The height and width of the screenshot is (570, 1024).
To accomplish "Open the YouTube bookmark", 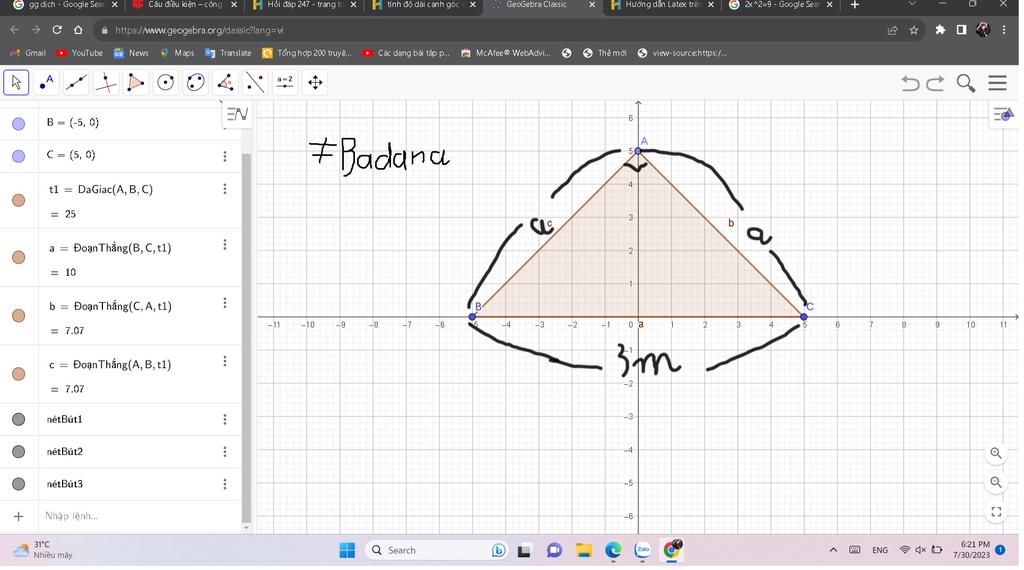I will [80, 52].
